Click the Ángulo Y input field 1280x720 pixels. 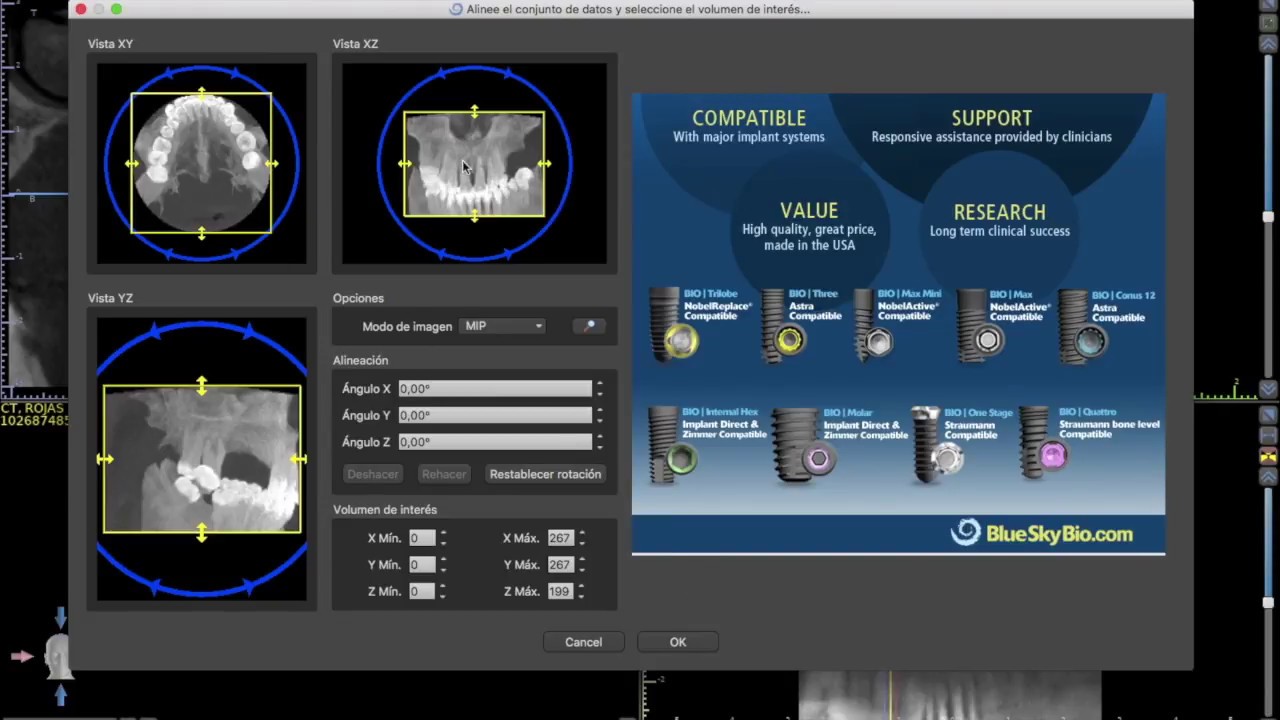[x=495, y=415]
